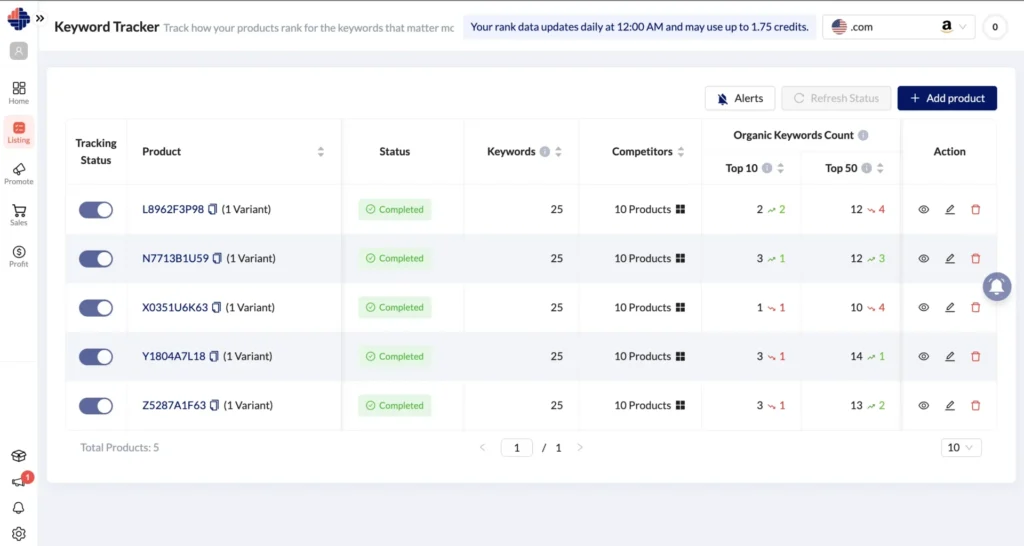Open rows-per-page dropdown showing 10

click(x=961, y=447)
